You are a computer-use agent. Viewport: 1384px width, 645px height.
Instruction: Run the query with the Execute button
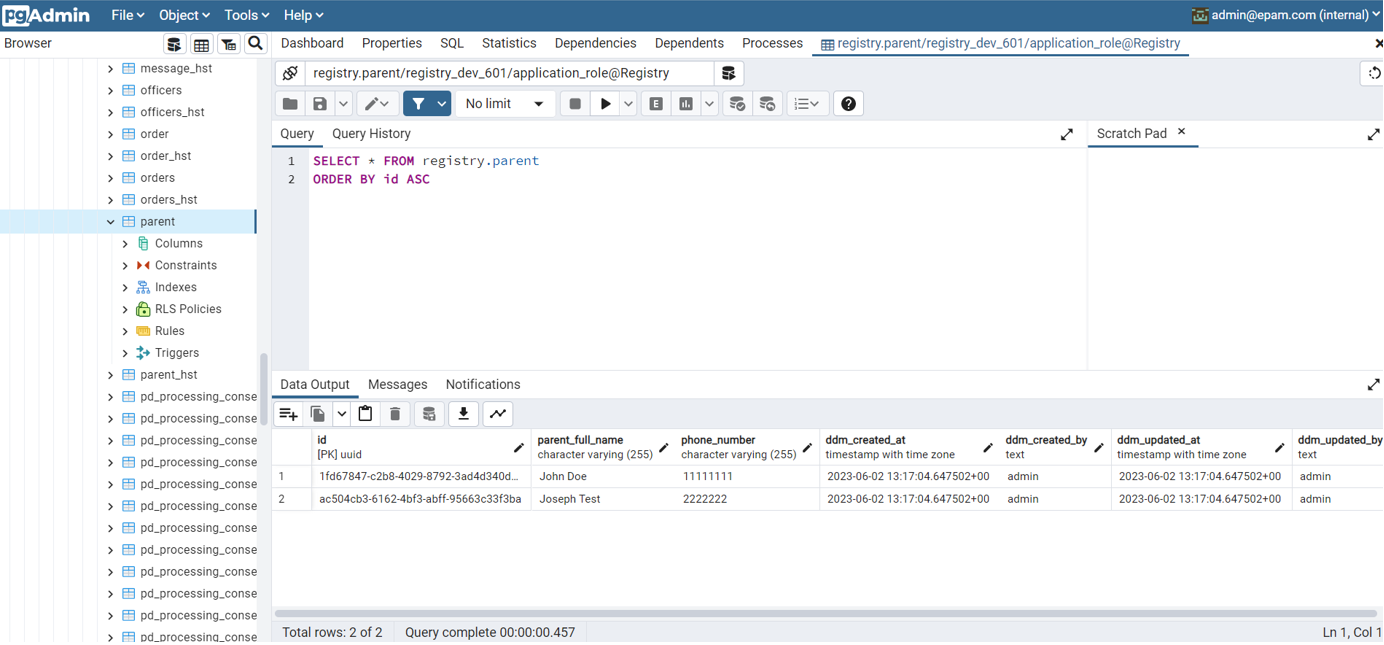click(605, 104)
